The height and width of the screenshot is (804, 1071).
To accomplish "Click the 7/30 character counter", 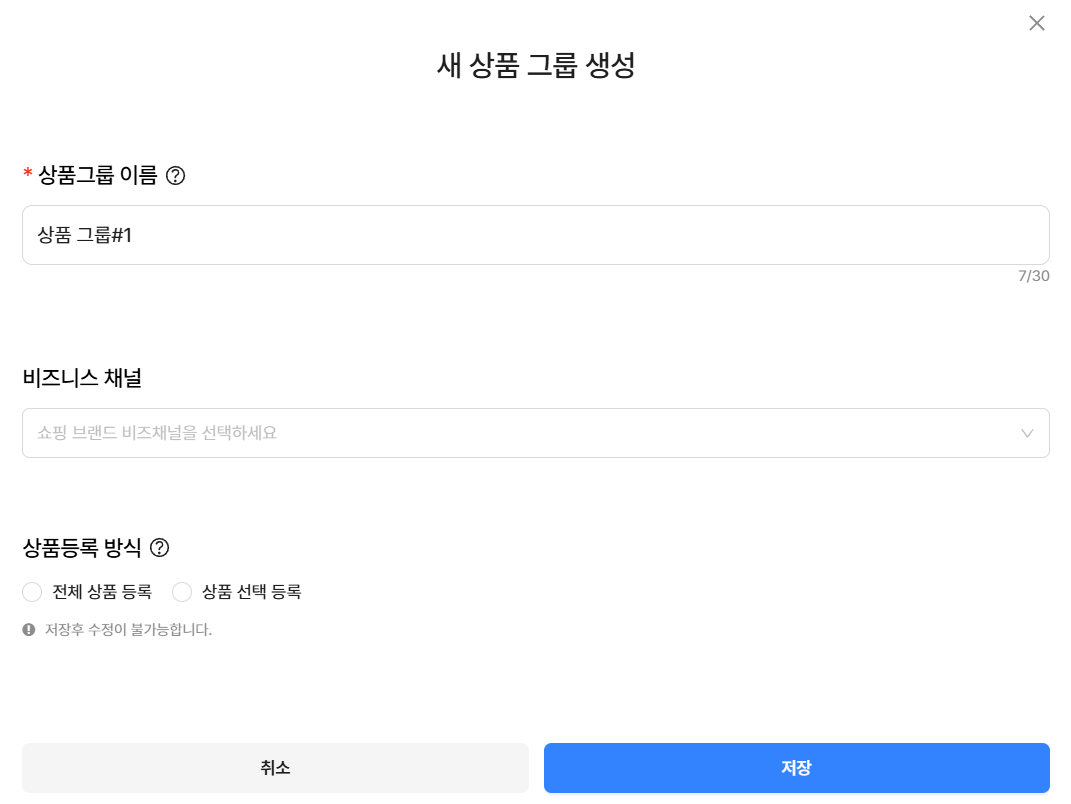I will 1033,276.
